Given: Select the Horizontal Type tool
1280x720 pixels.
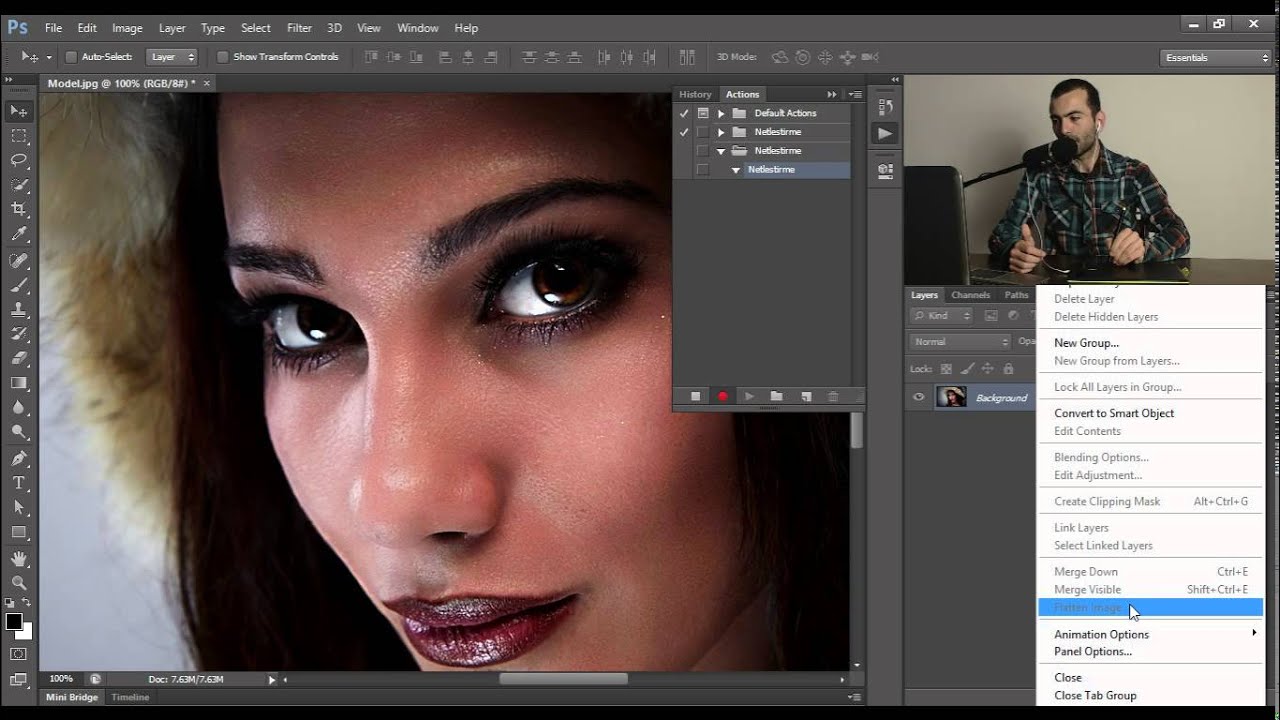Looking at the screenshot, I should [19, 483].
